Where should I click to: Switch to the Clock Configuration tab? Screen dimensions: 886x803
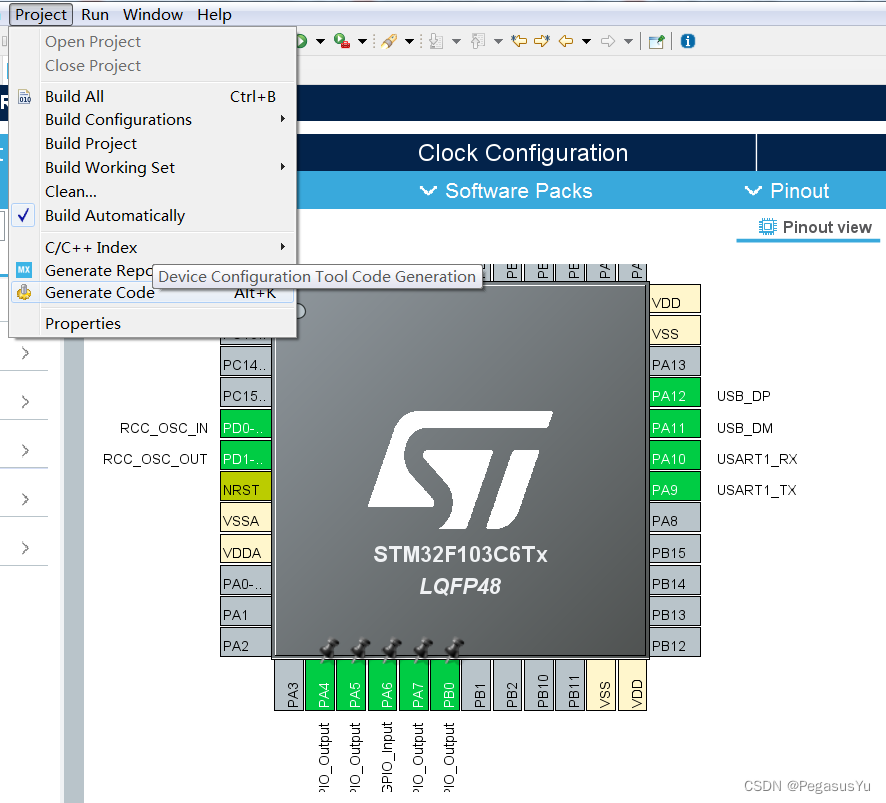coord(523,153)
